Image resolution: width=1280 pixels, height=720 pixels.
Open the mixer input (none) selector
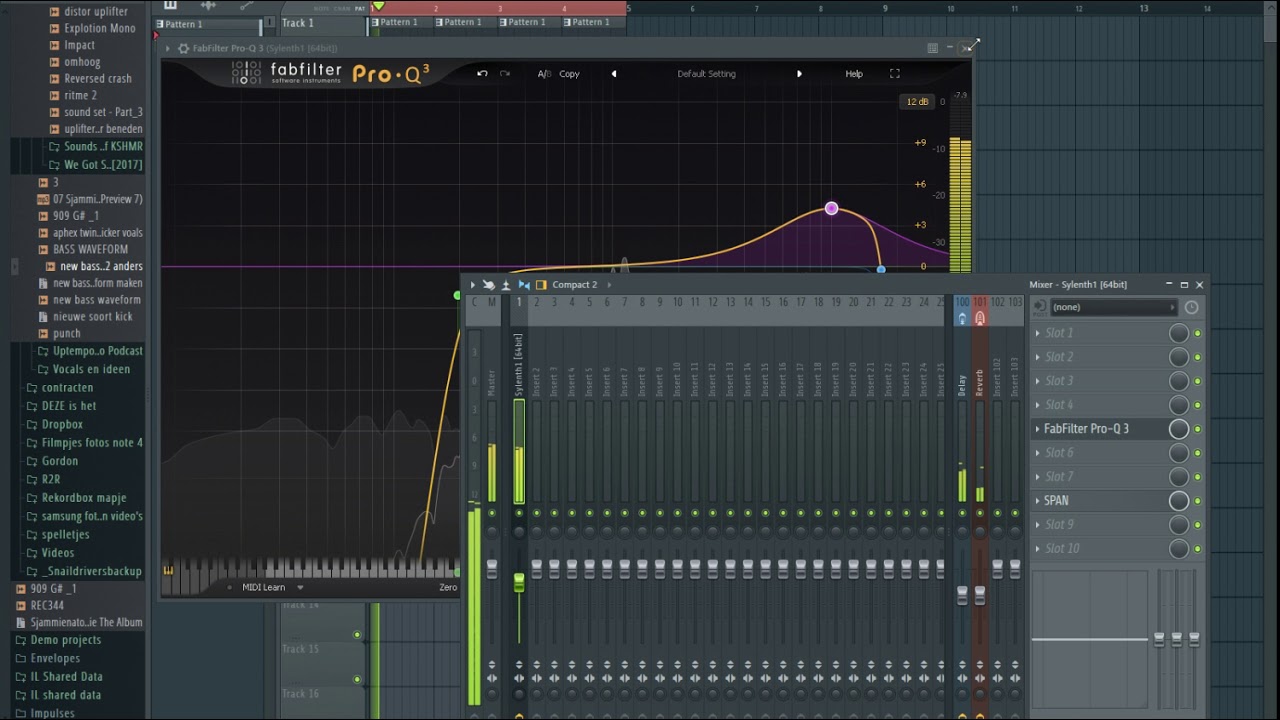pos(1114,307)
